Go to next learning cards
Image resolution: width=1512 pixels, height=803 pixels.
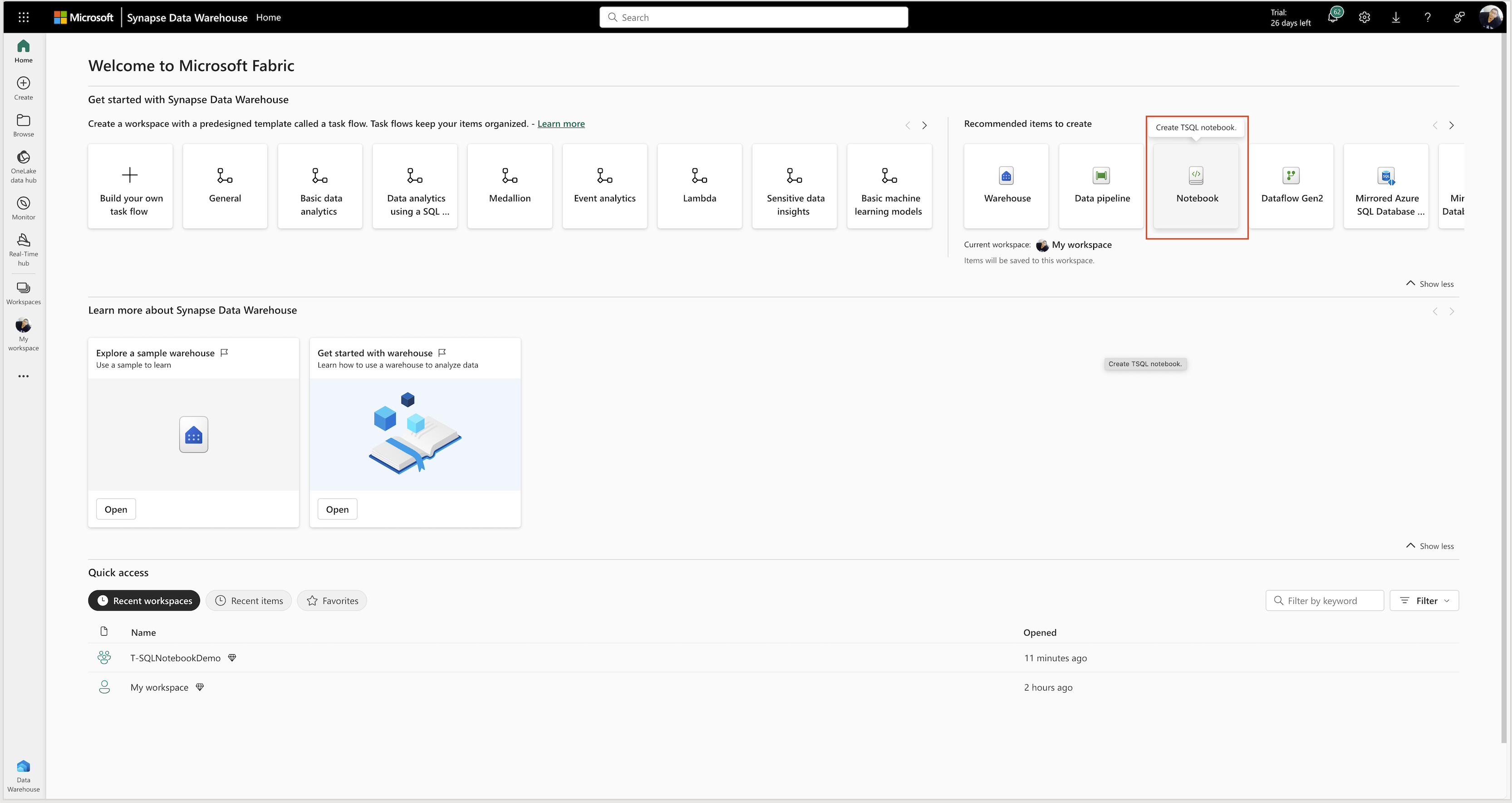click(1452, 311)
